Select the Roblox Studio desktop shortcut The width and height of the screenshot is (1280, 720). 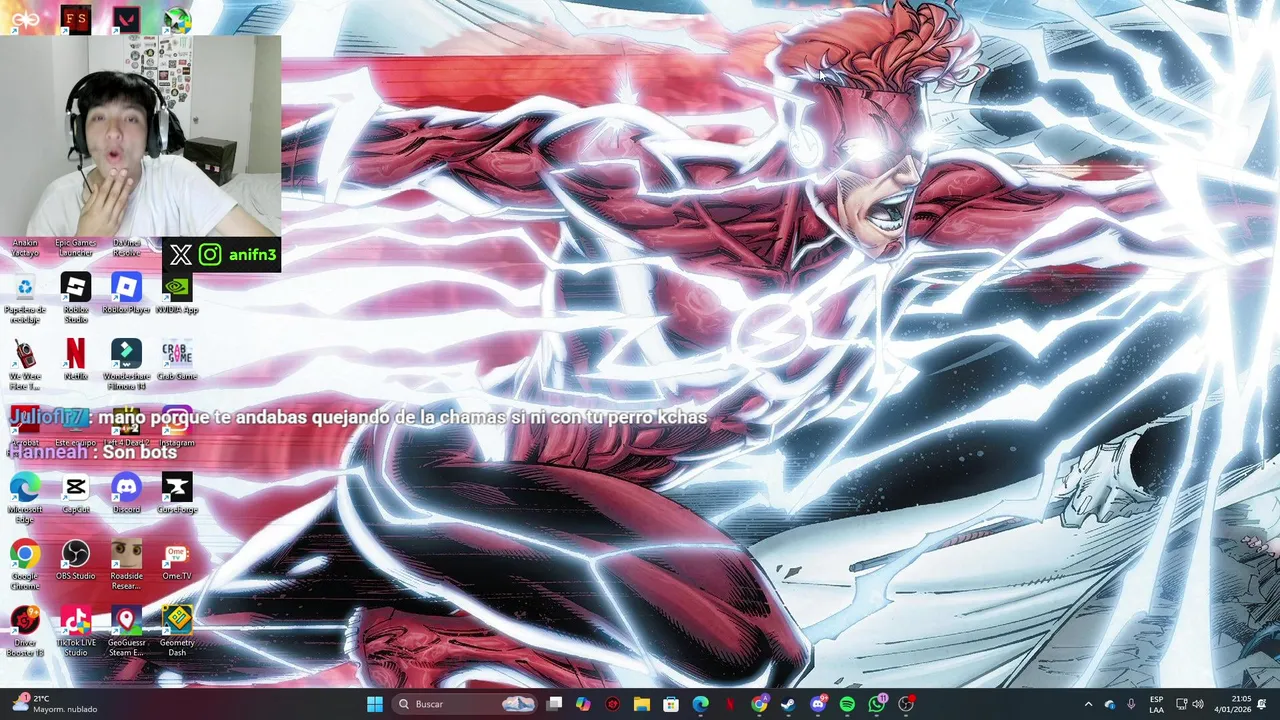(76, 297)
